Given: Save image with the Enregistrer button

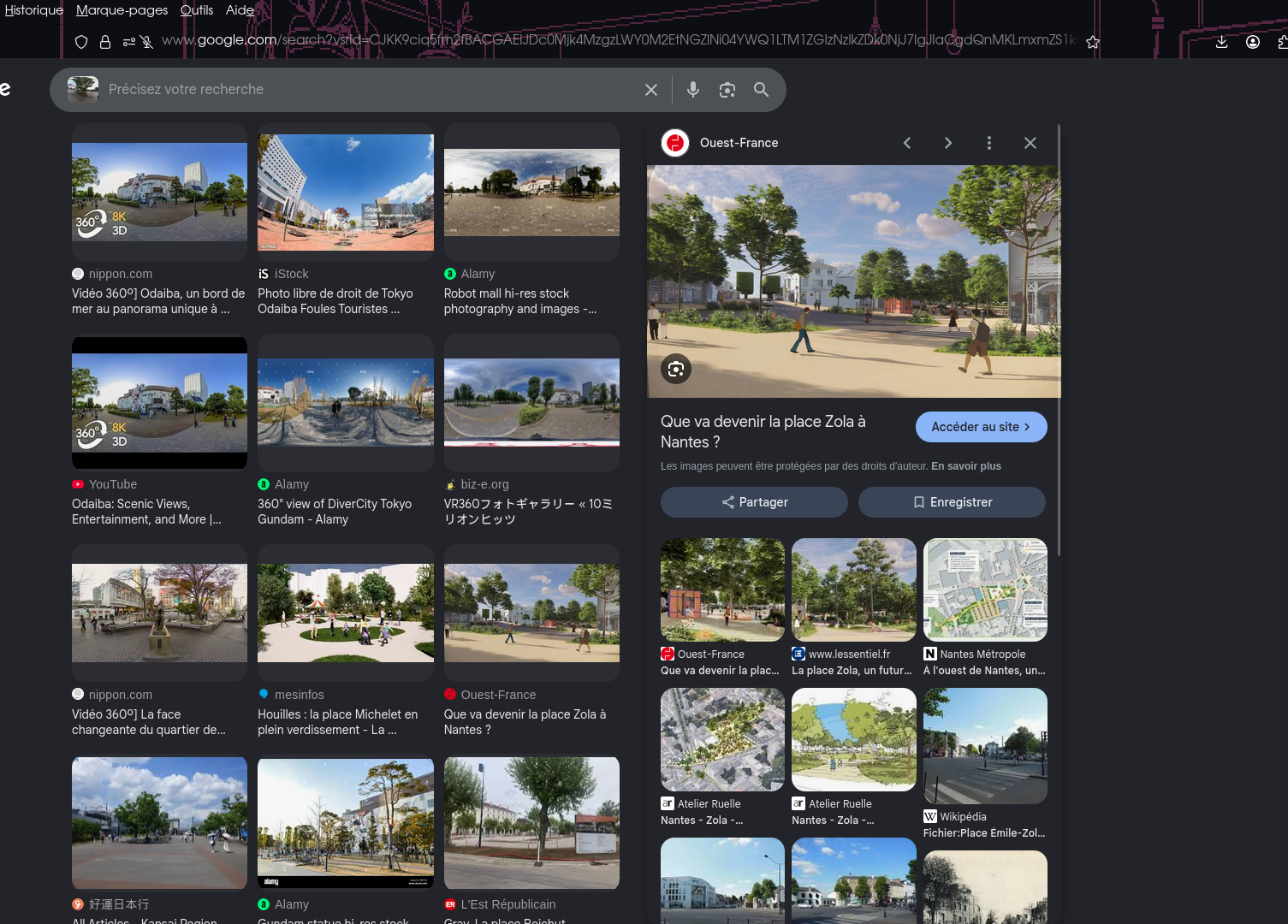Looking at the screenshot, I should click(952, 502).
